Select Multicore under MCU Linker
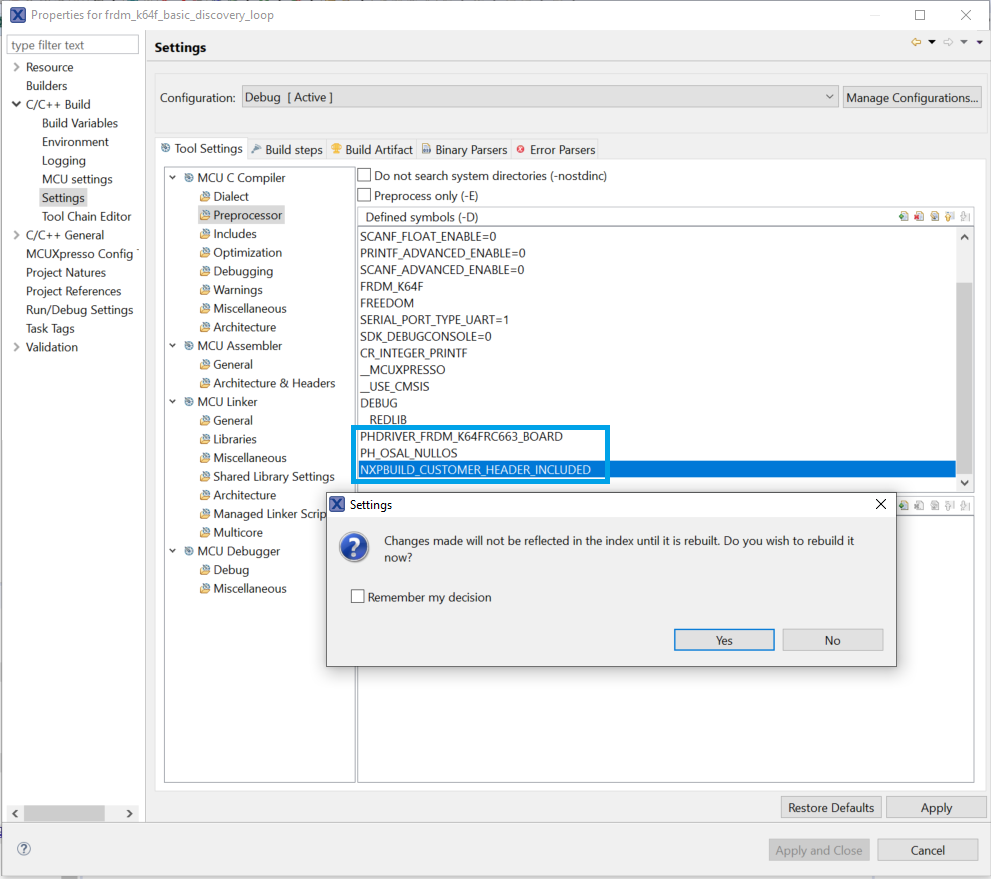This screenshot has width=991, height=879. (x=238, y=533)
